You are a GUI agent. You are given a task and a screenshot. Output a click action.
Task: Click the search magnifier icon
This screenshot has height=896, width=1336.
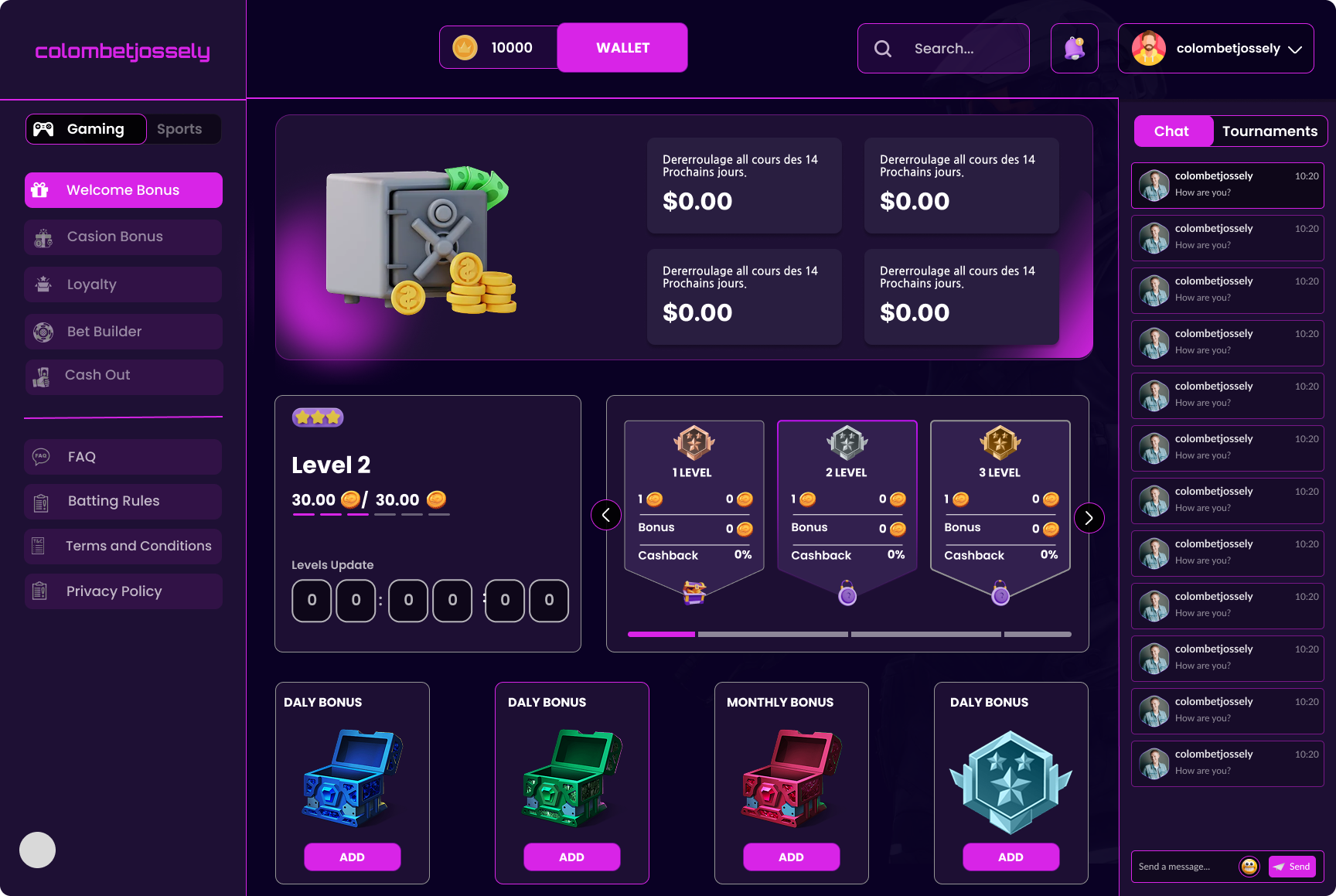pos(883,49)
